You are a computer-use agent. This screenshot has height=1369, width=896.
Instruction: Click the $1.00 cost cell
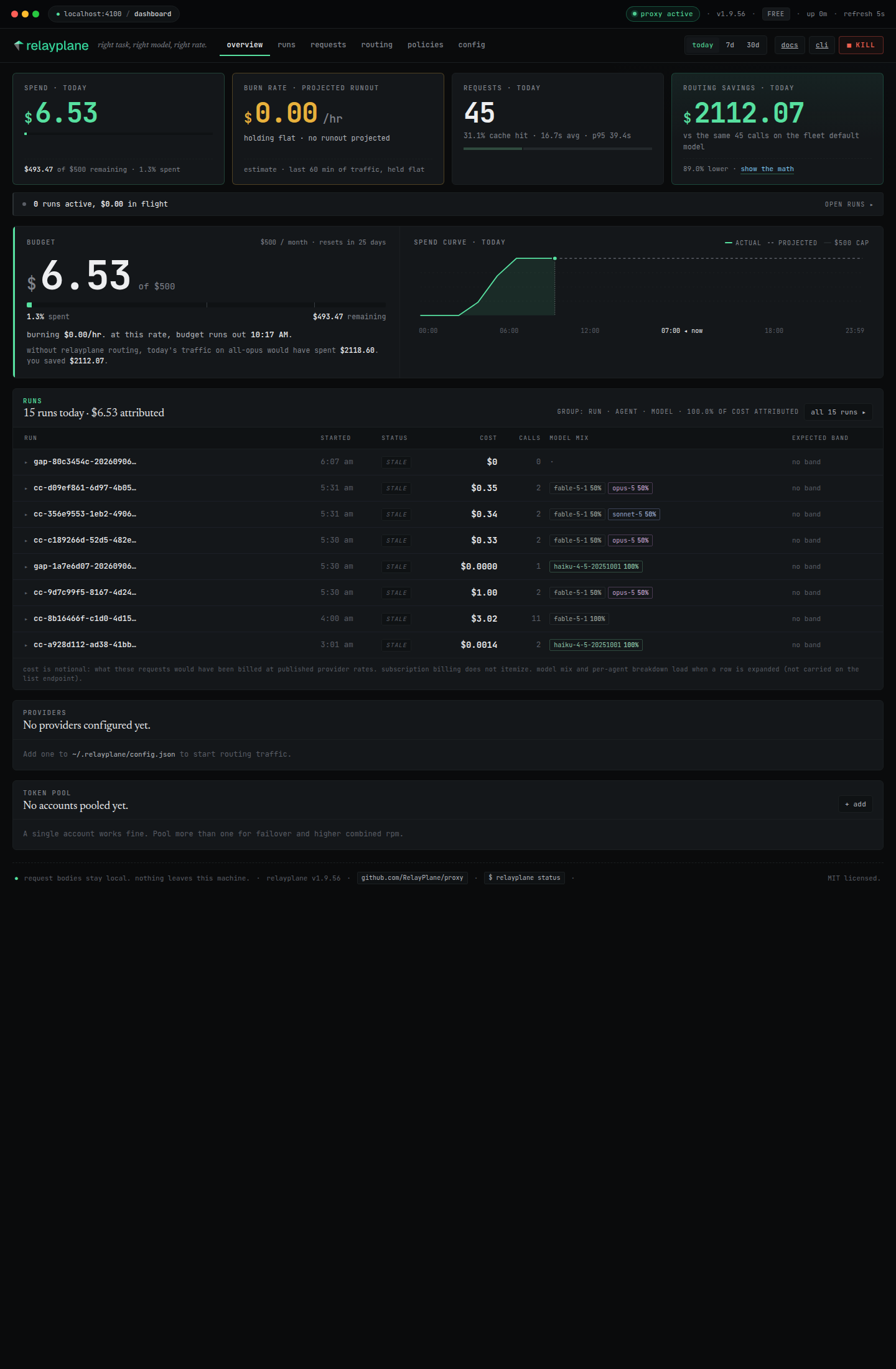coord(484,592)
